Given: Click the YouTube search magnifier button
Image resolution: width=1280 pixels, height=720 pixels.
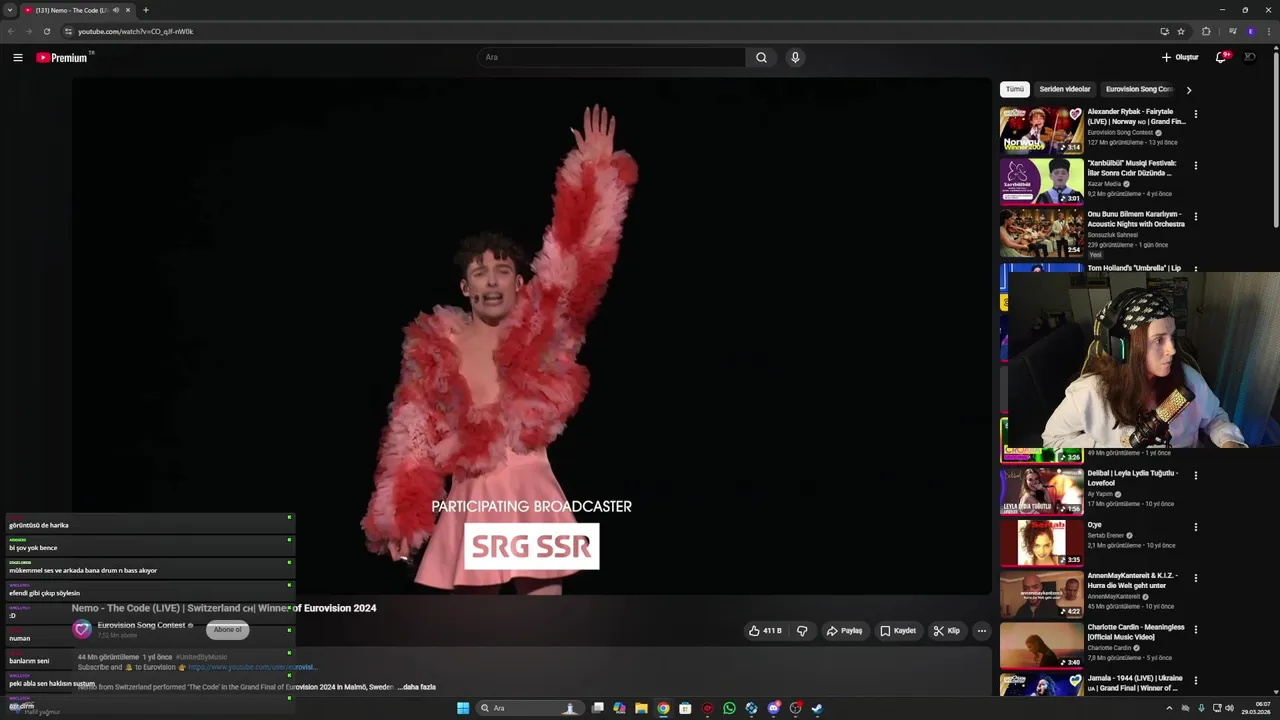Looking at the screenshot, I should click(x=761, y=57).
